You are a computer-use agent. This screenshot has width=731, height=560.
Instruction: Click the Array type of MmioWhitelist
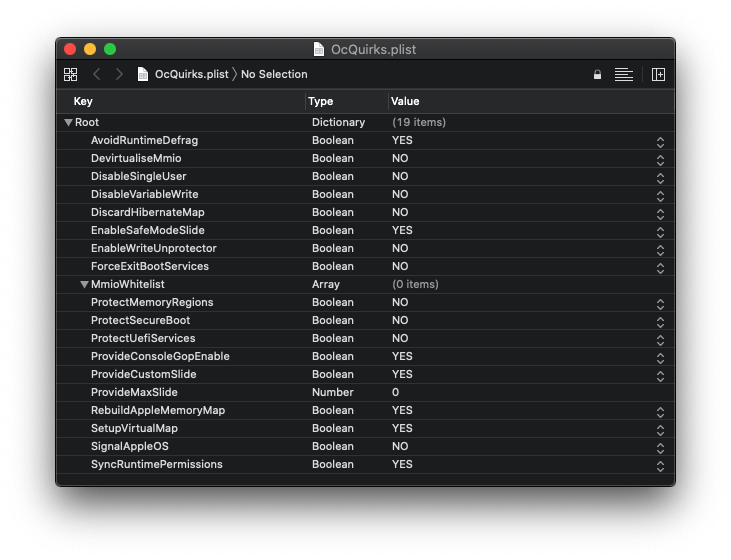tap(325, 284)
